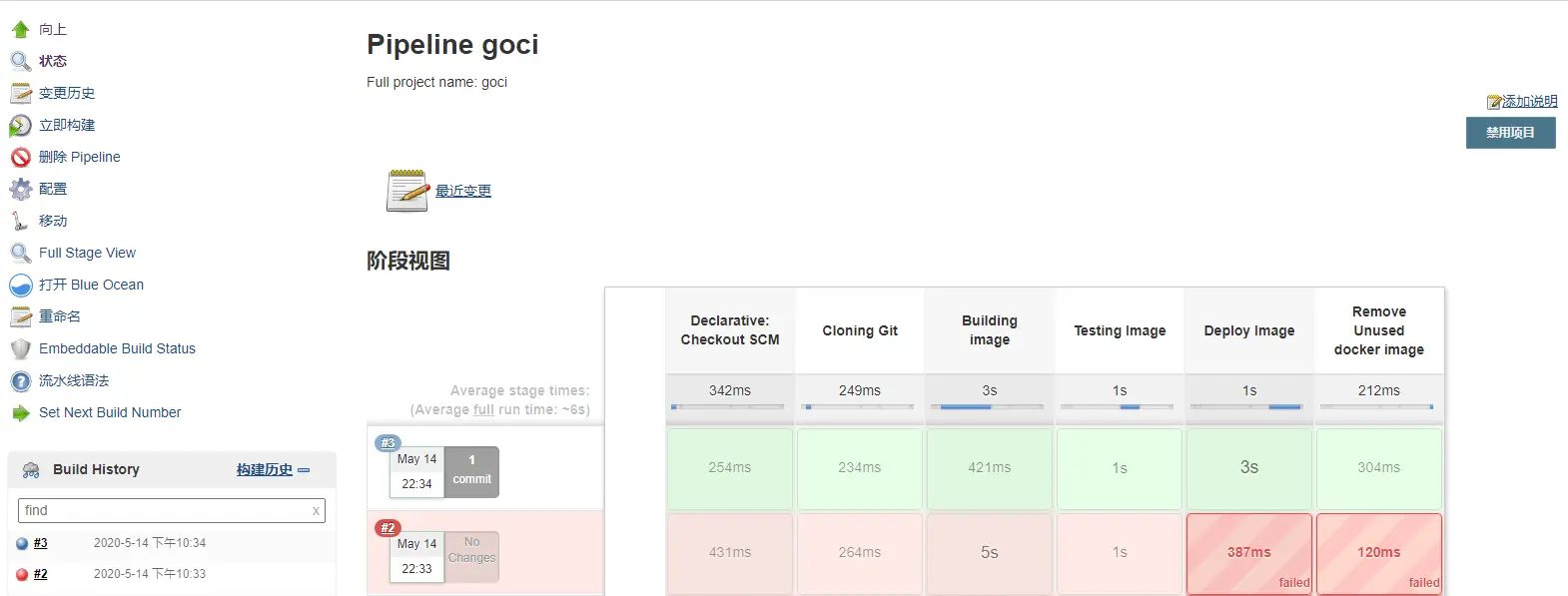1568x596 pixels.
Task: Click the Blue Ocean icon
Action: (x=20, y=286)
